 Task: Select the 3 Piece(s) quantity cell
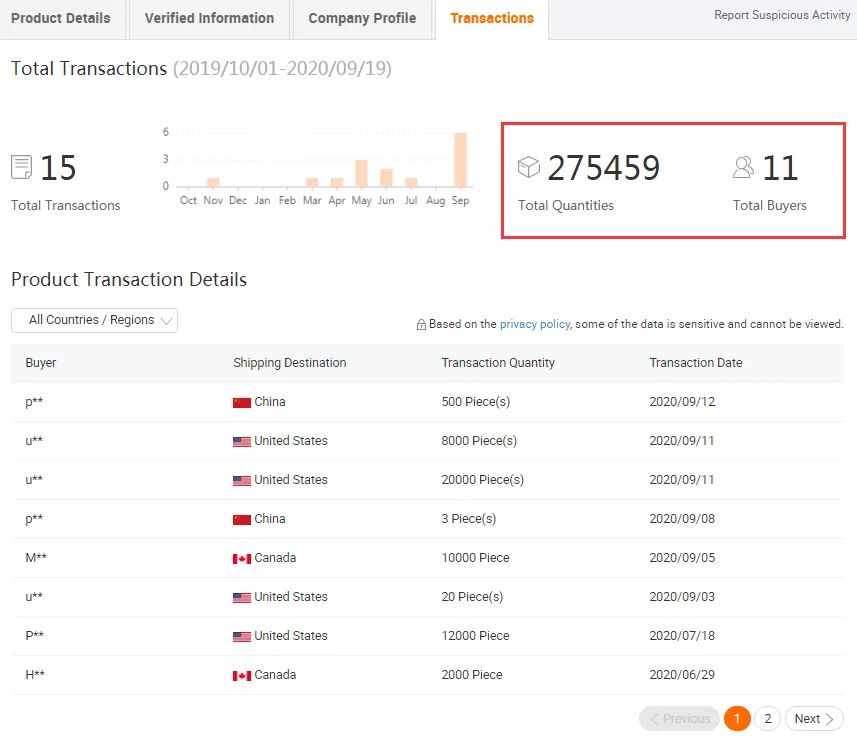(468, 519)
